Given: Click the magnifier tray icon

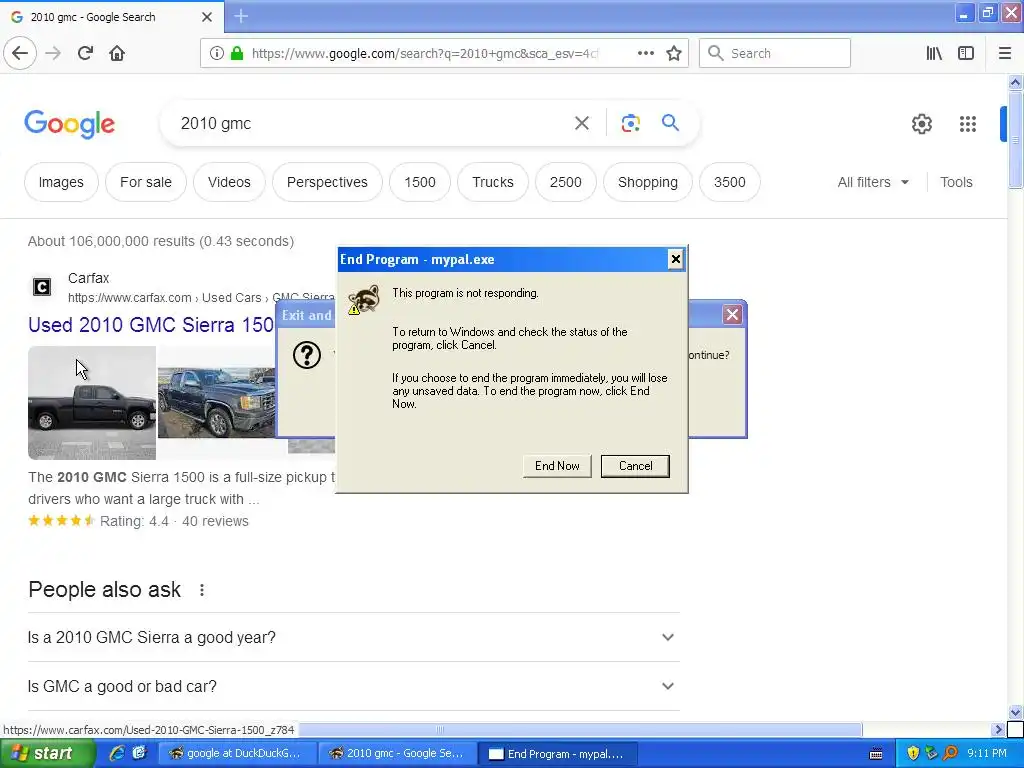Looking at the screenshot, I should click(950, 753).
